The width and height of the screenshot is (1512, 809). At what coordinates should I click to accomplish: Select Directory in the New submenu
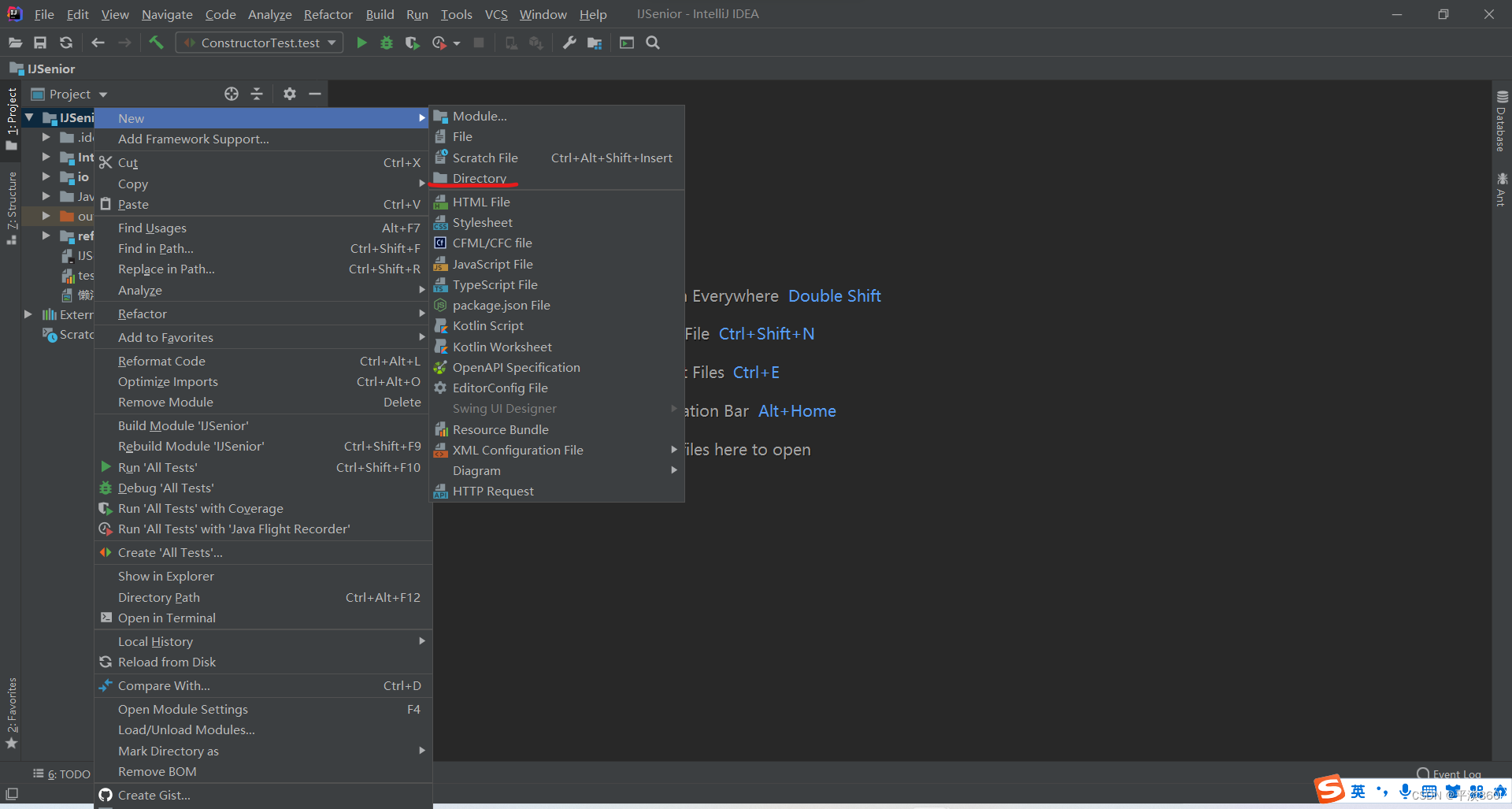pos(481,178)
